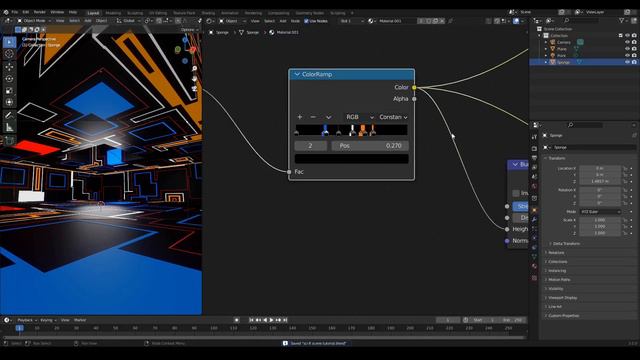The image size is (640, 360).
Task: Click the outliner filter funnel icon
Action: point(621,20)
